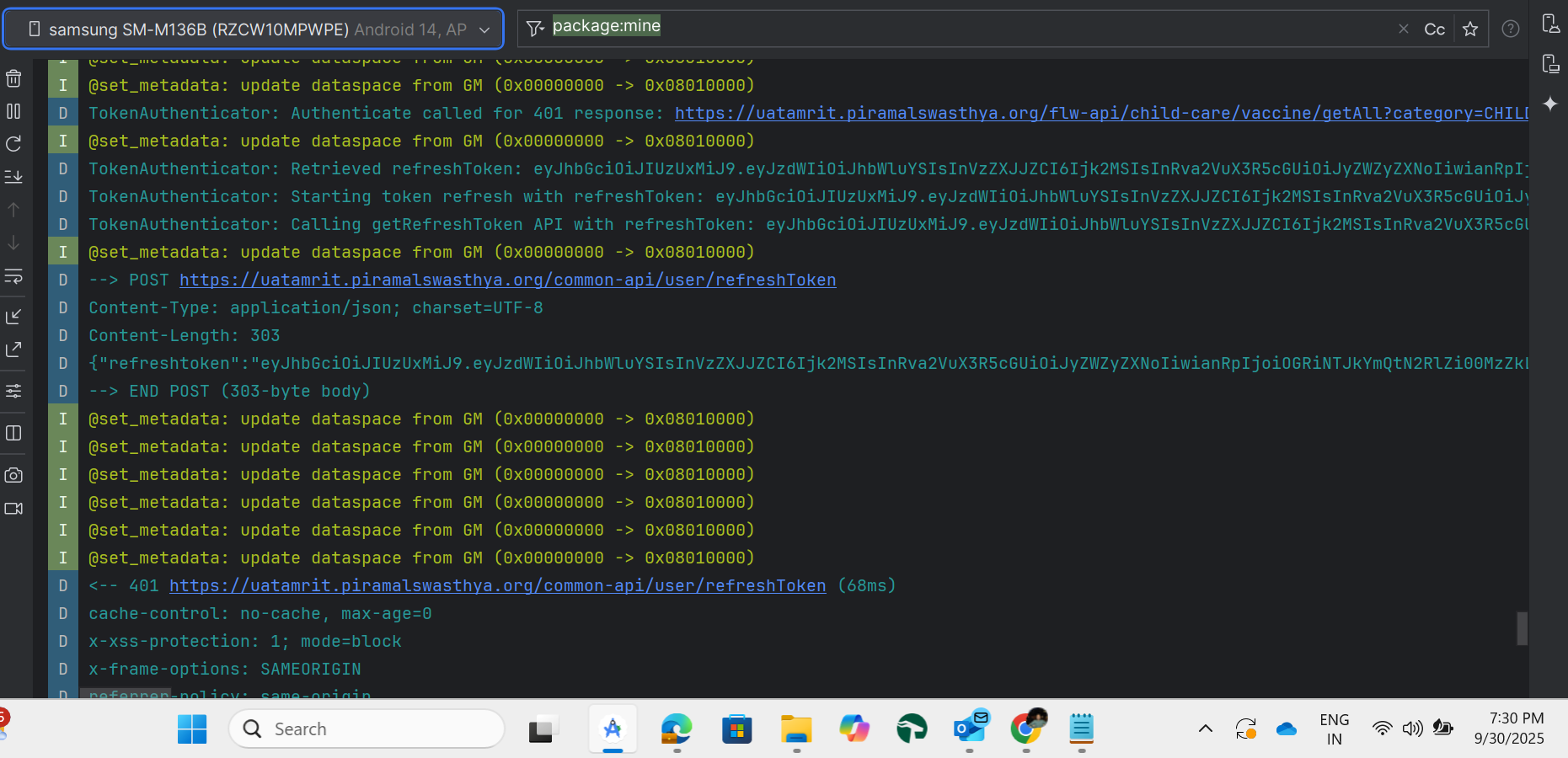
Task: Clear the filter text with X
Action: 1404,29
